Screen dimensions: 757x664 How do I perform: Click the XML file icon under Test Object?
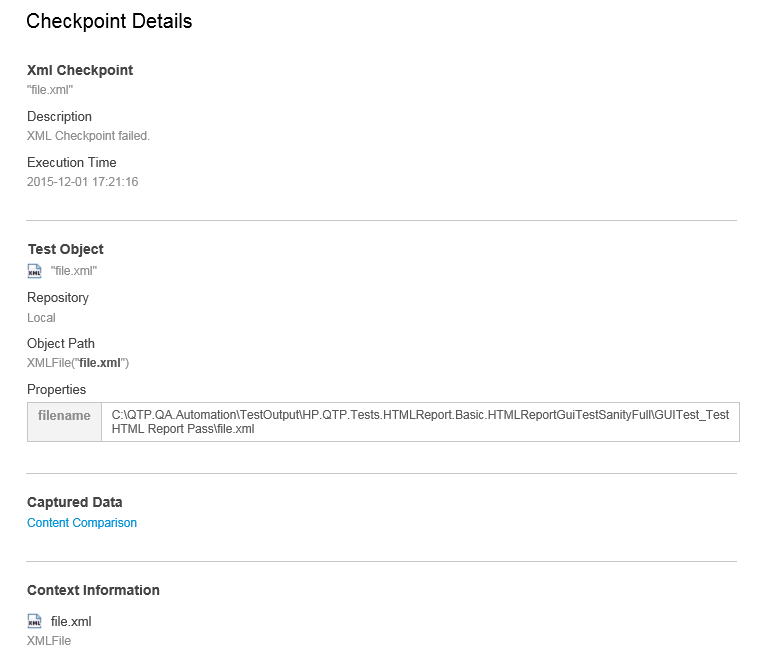point(35,270)
